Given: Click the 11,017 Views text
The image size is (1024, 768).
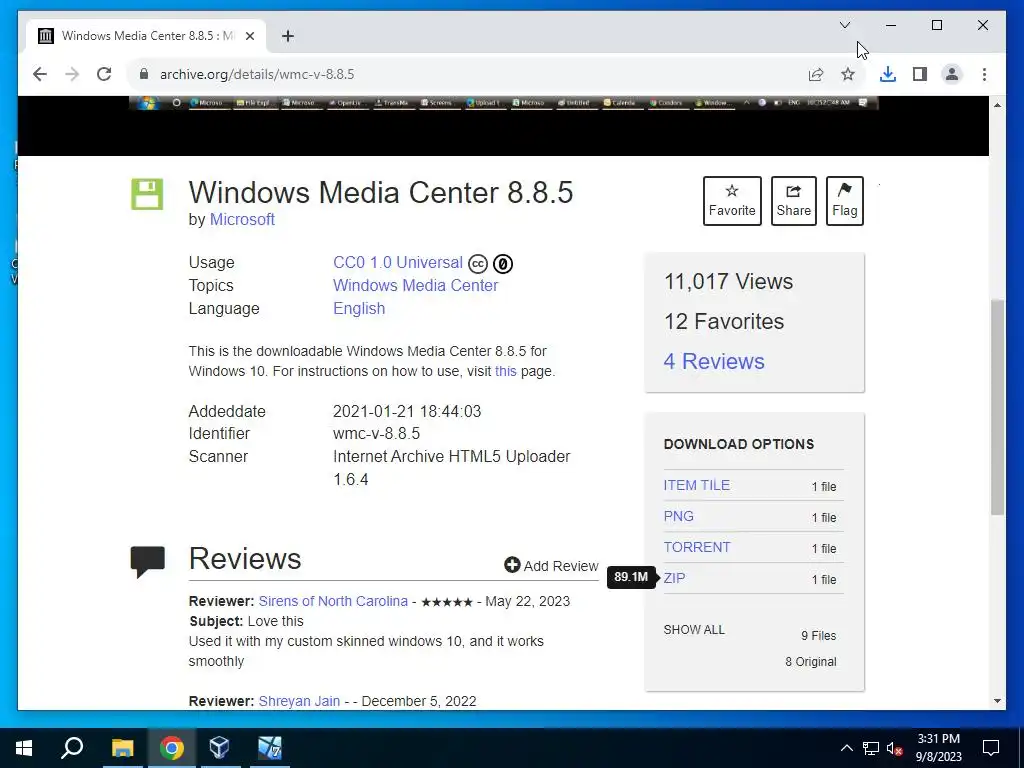Looking at the screenshot, I should click(x=728, y=281).
